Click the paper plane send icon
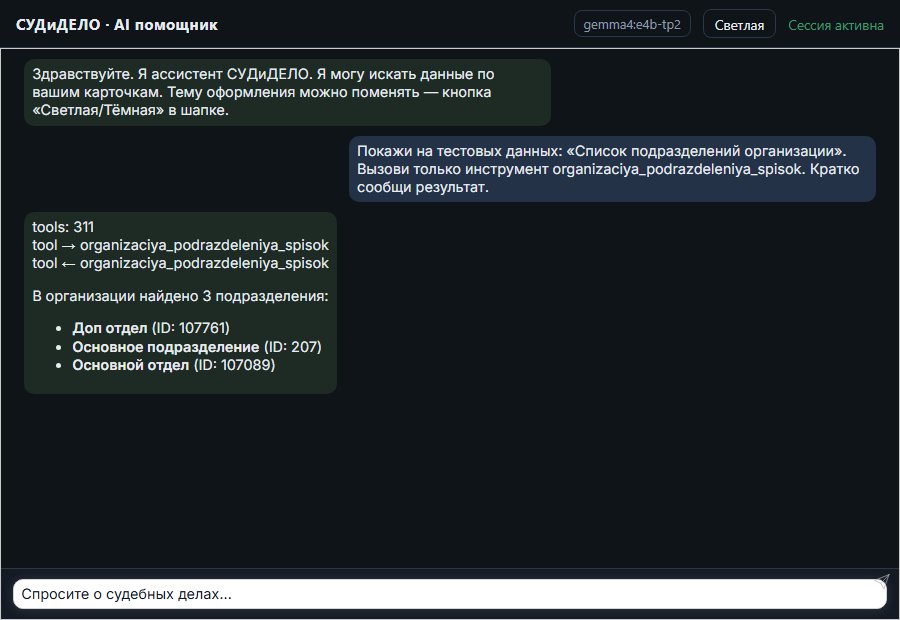This screenshot has height=620, width=900. [882, 581]
